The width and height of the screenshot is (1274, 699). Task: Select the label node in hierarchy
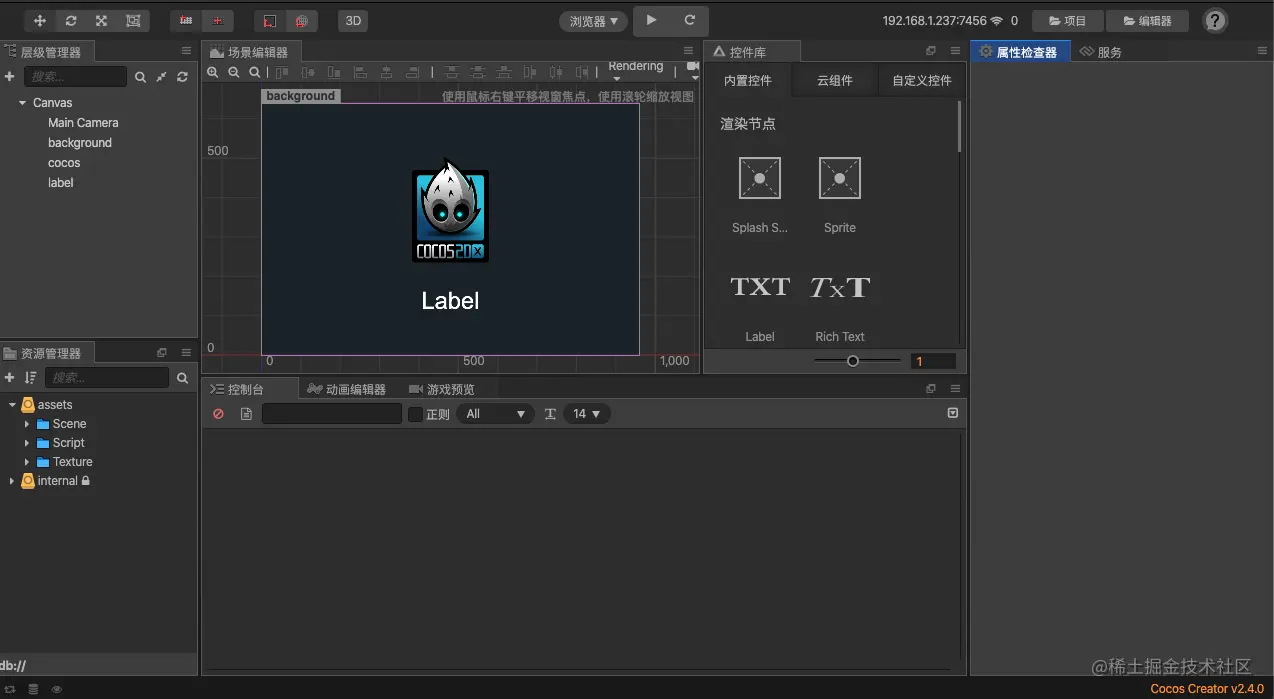61,183
